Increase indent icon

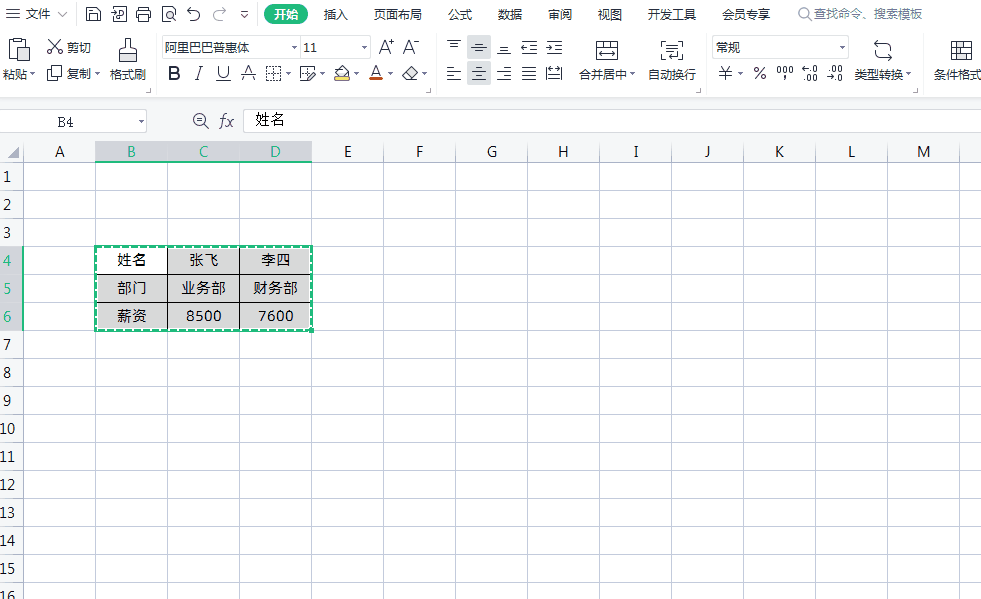point(554,47)
